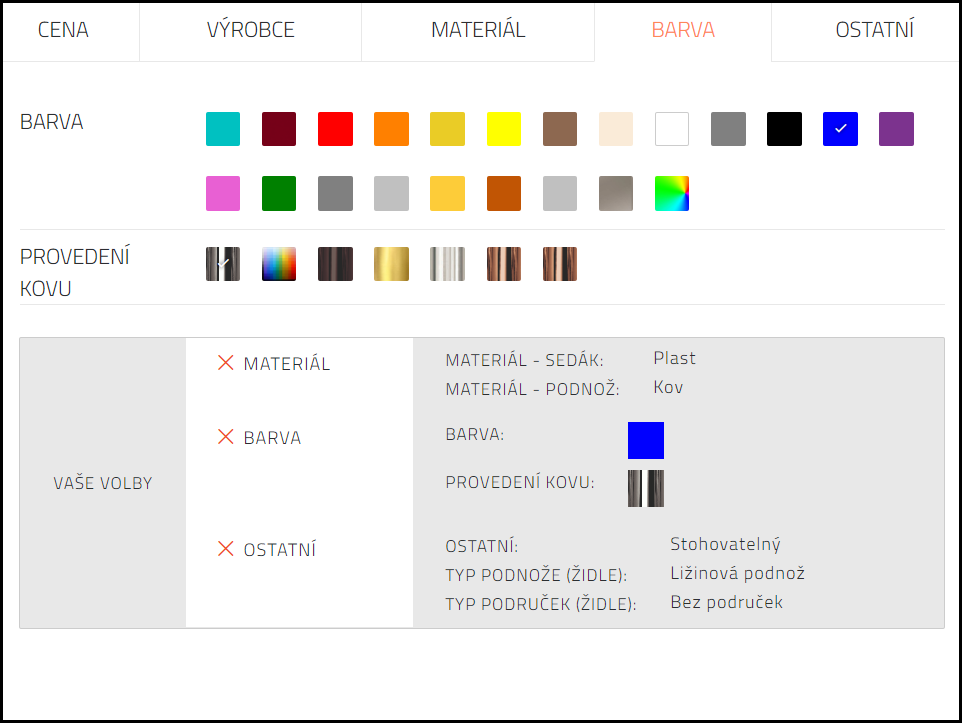Choose the silver chrome metal finish
The width and height of the screenshot is (962, 723).
point(447,264)
